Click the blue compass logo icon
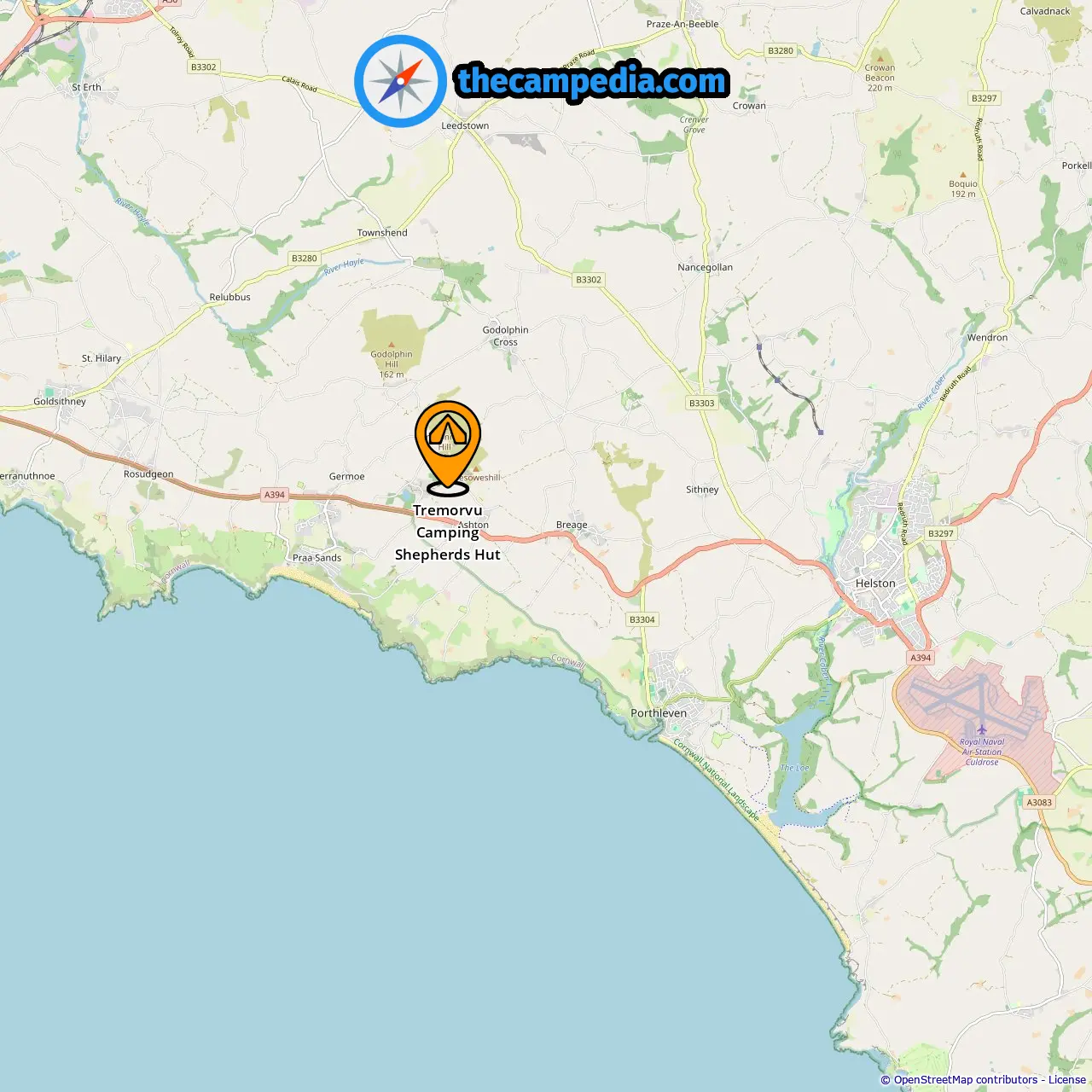 coord(400,81)
